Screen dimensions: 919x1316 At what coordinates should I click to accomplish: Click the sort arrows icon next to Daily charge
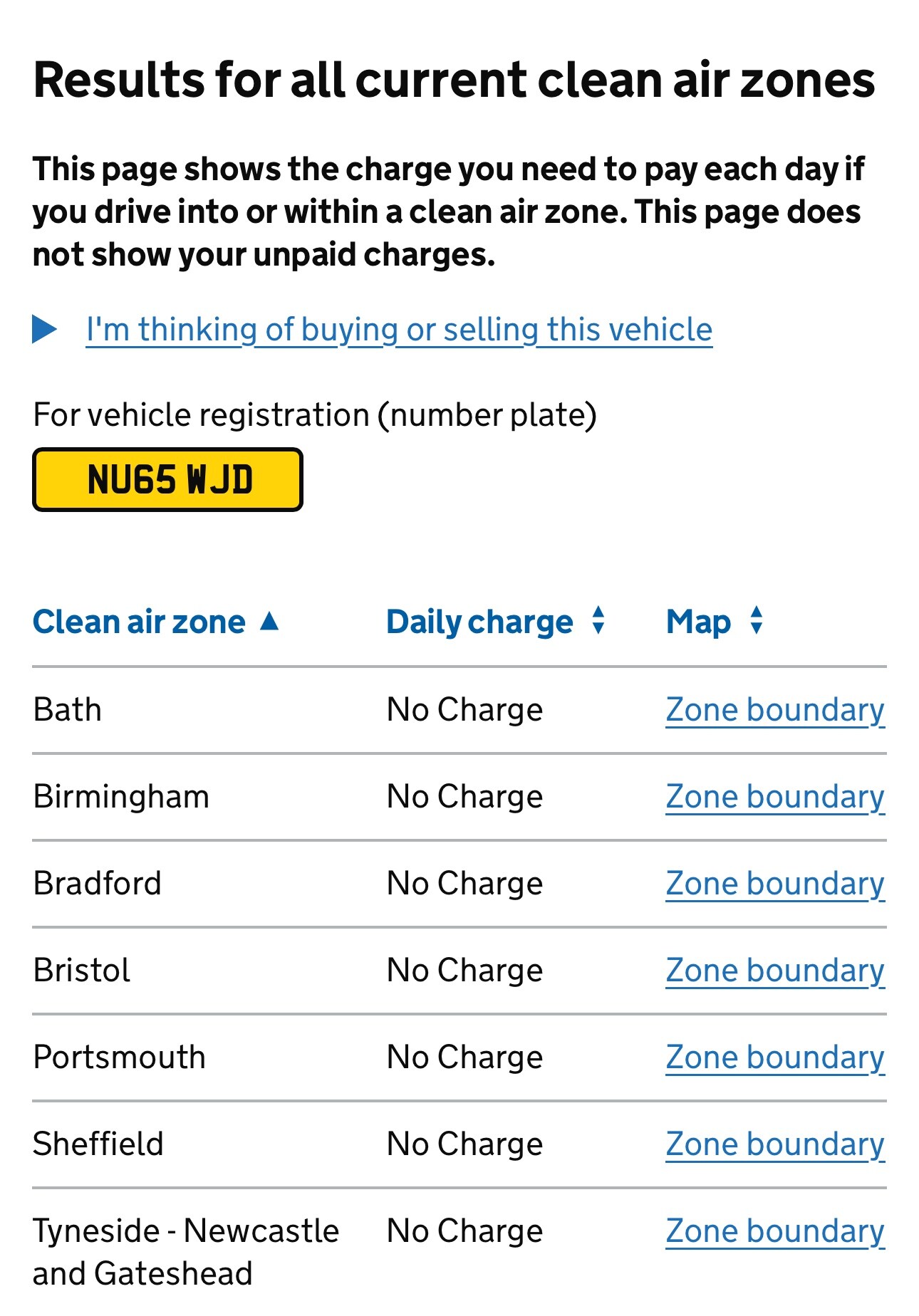598,620
